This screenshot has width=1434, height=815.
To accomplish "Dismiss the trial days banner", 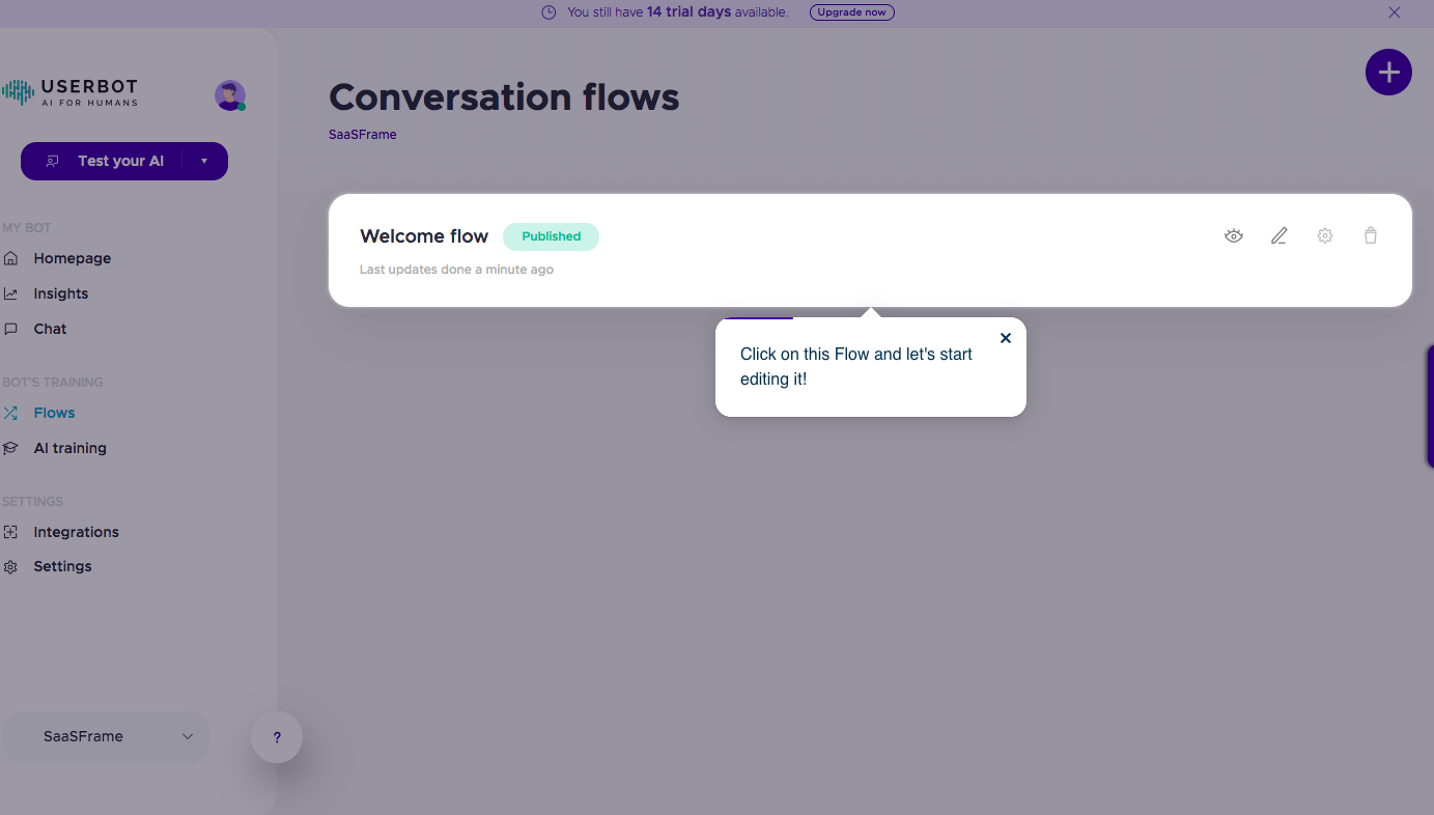I will [1394, 12].
